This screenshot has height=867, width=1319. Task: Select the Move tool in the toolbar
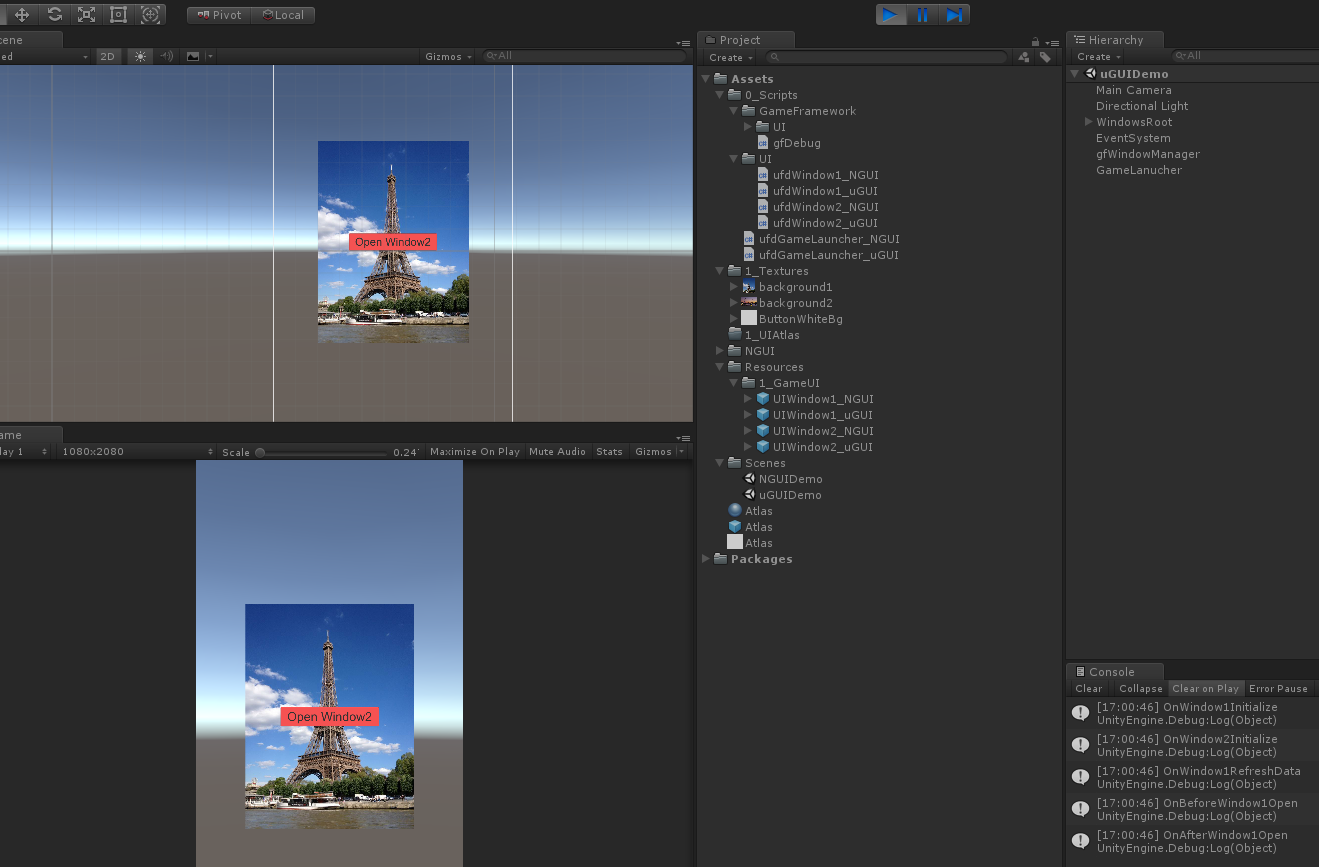(22, 15)
